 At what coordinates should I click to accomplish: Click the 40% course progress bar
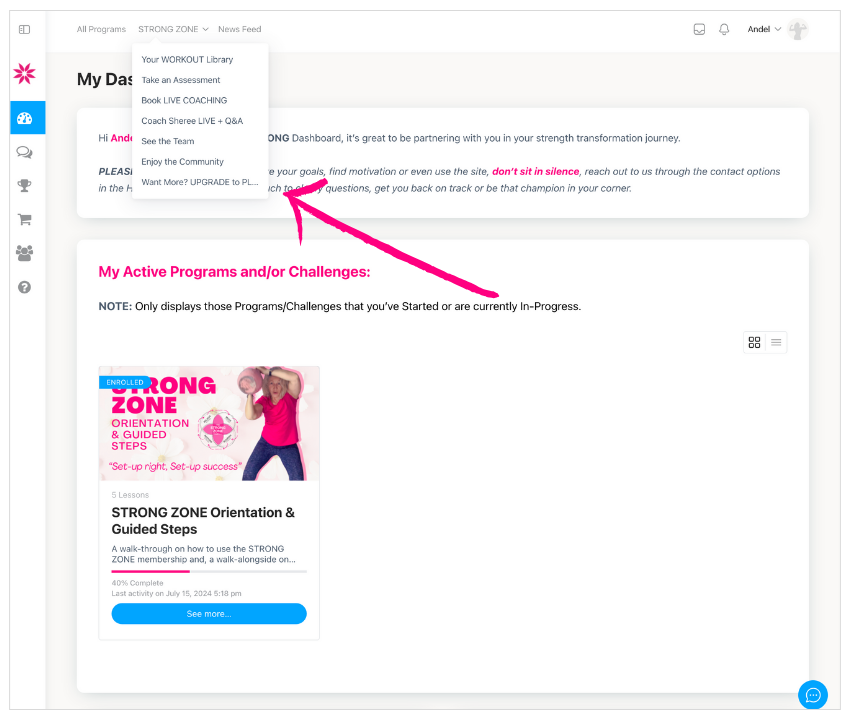pos(209,571)
